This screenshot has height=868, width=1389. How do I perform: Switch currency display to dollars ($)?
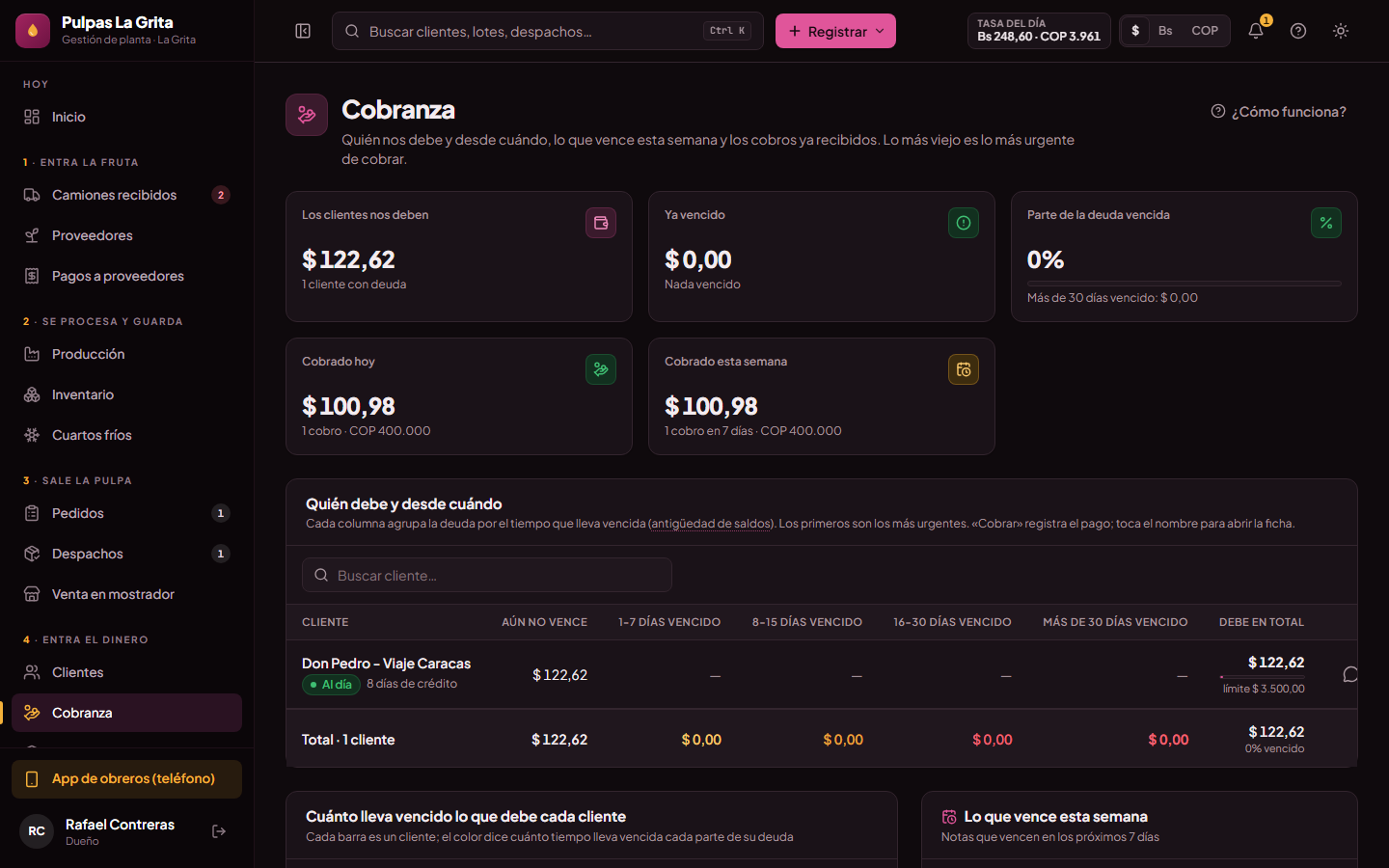(1135, 31)
